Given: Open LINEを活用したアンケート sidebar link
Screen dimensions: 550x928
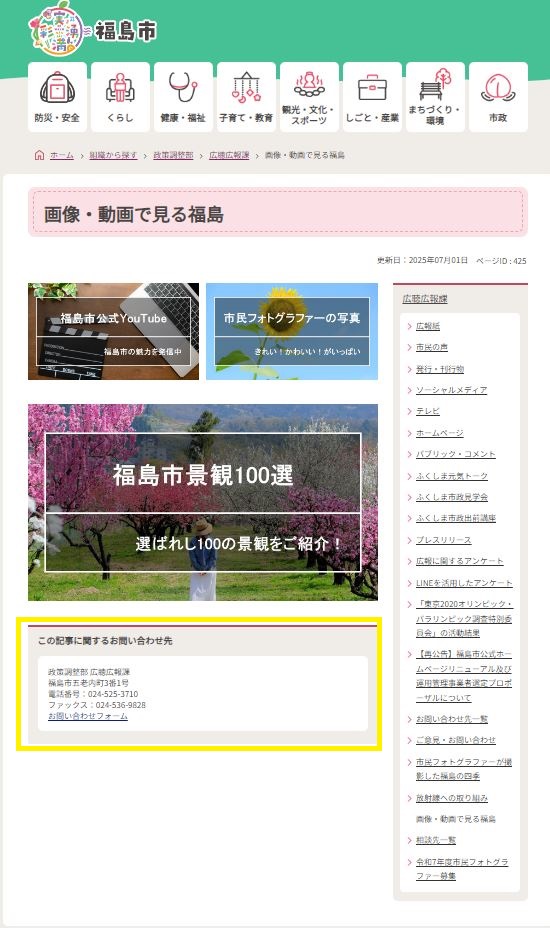Looking at the screenshot, I should coord(464,583).
